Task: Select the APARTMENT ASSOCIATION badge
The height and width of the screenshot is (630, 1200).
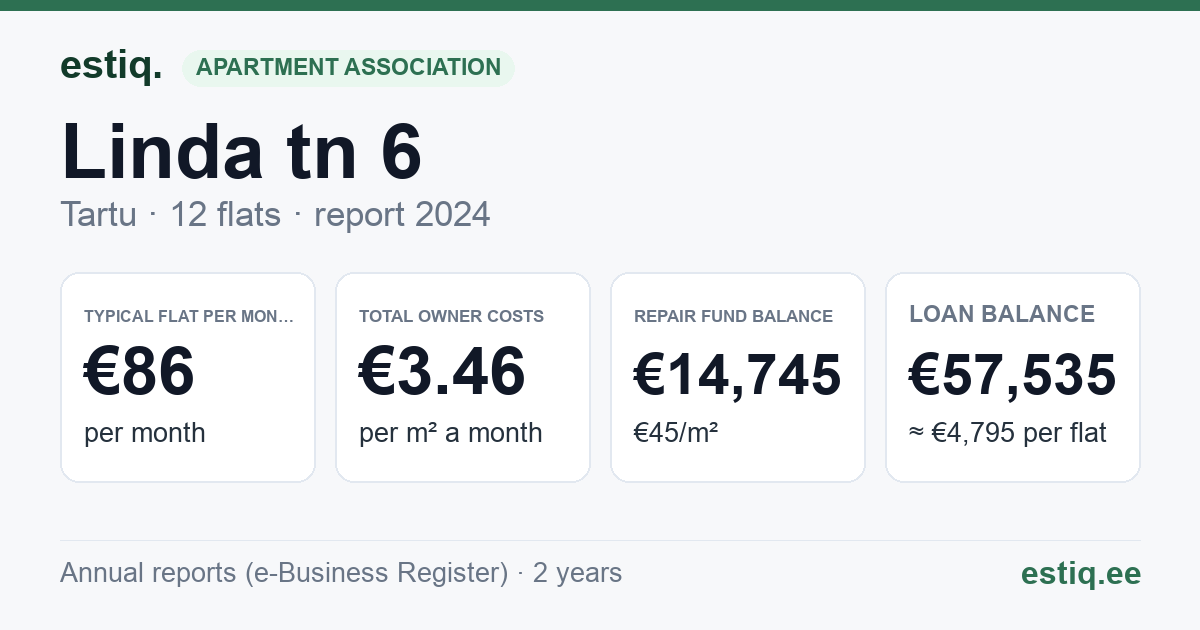Action: click(348, 68)
